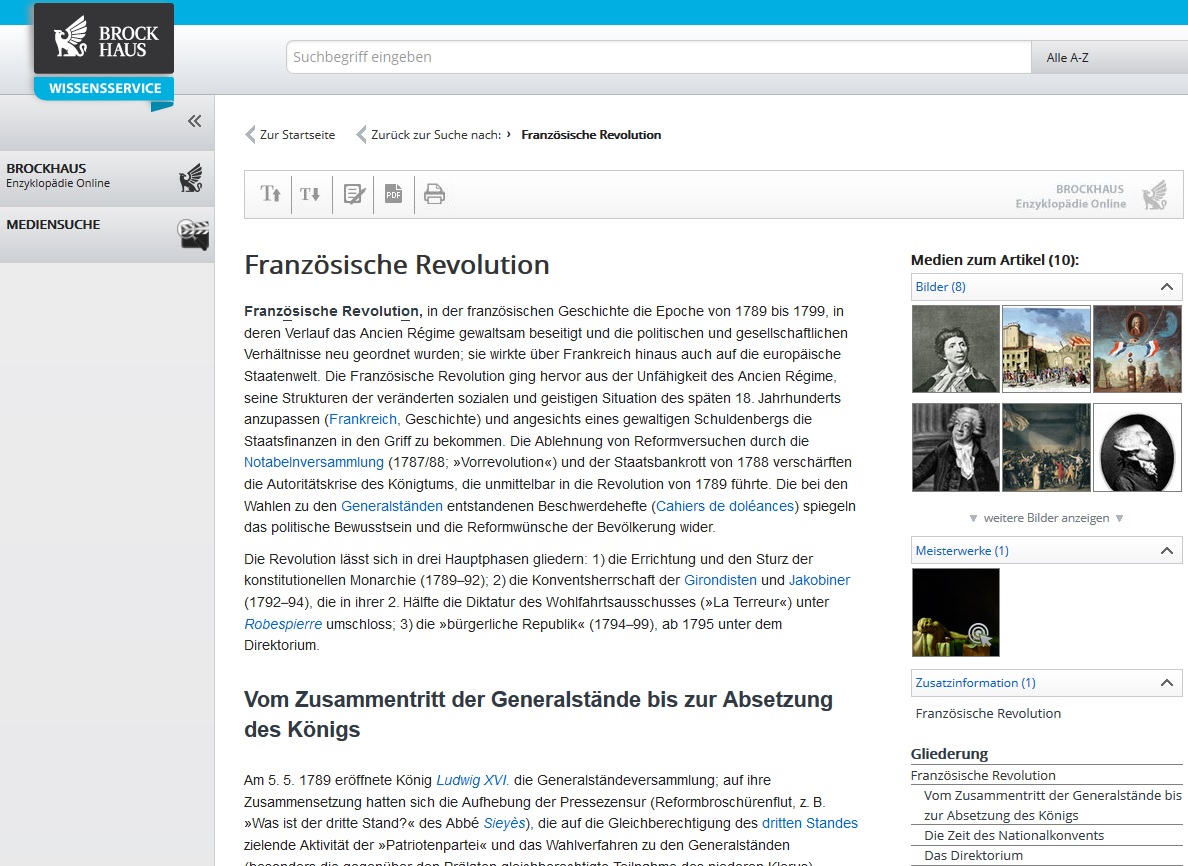The width and height of the screenshot is (1188, 866).
Task: Collapse the left sidebar with double chevron
Action: click(194, 121)
